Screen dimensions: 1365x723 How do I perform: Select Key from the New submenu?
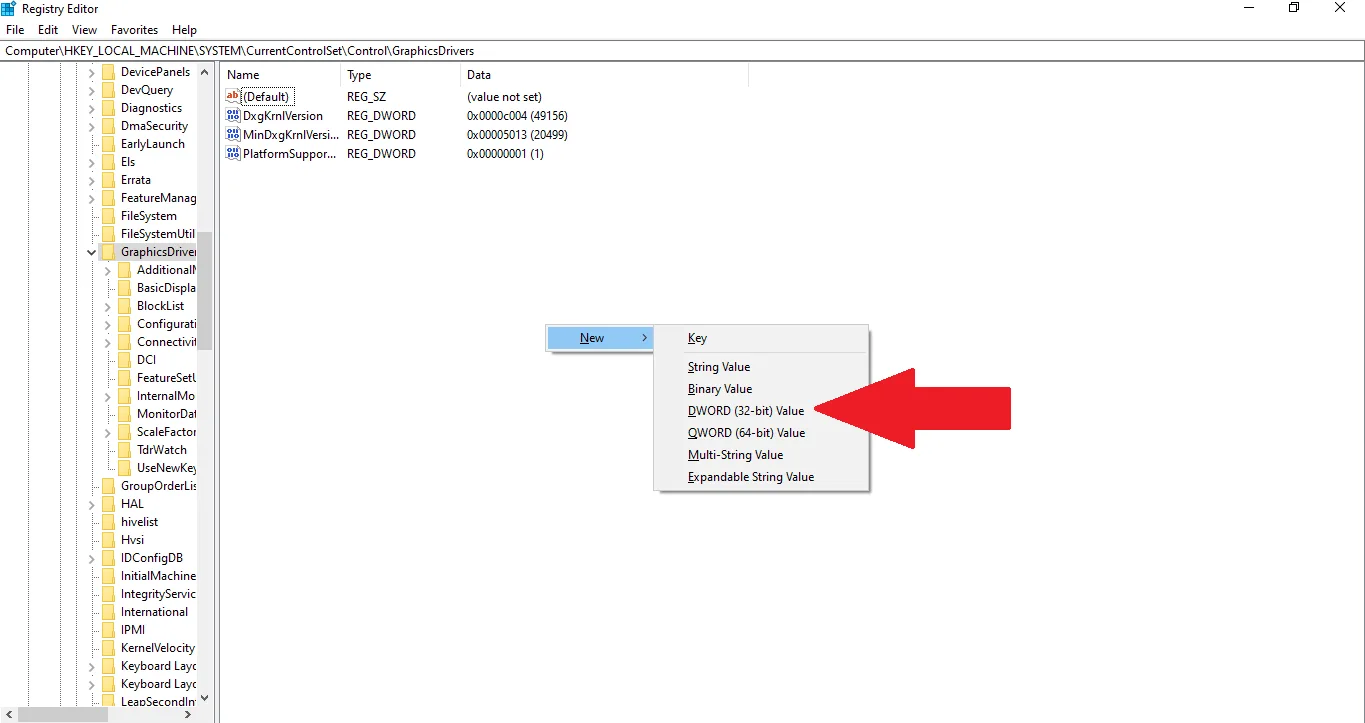click(x=697, y=338)
